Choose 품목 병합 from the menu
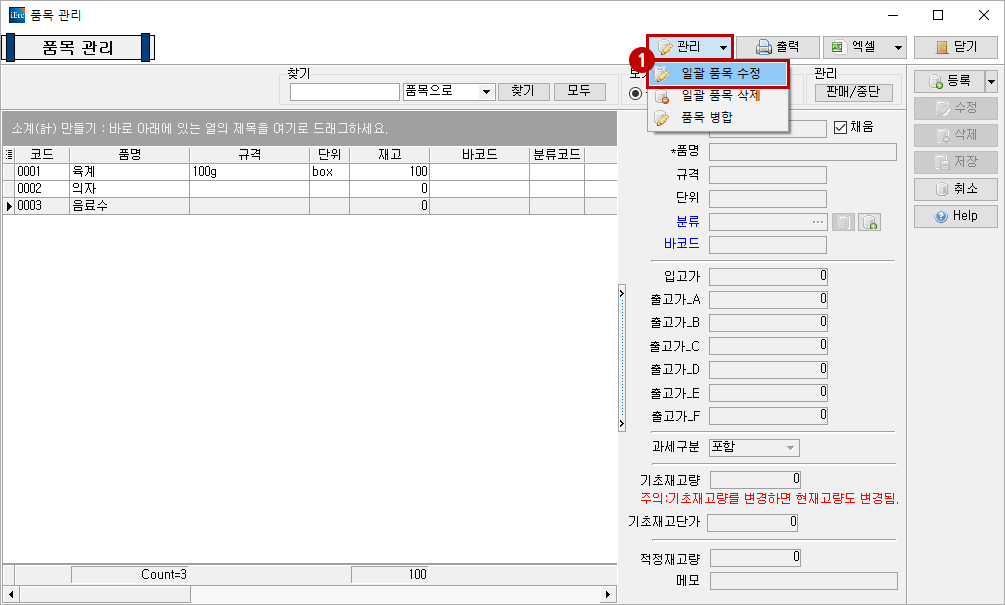The image size is (1005, 605). coord(718,117)
